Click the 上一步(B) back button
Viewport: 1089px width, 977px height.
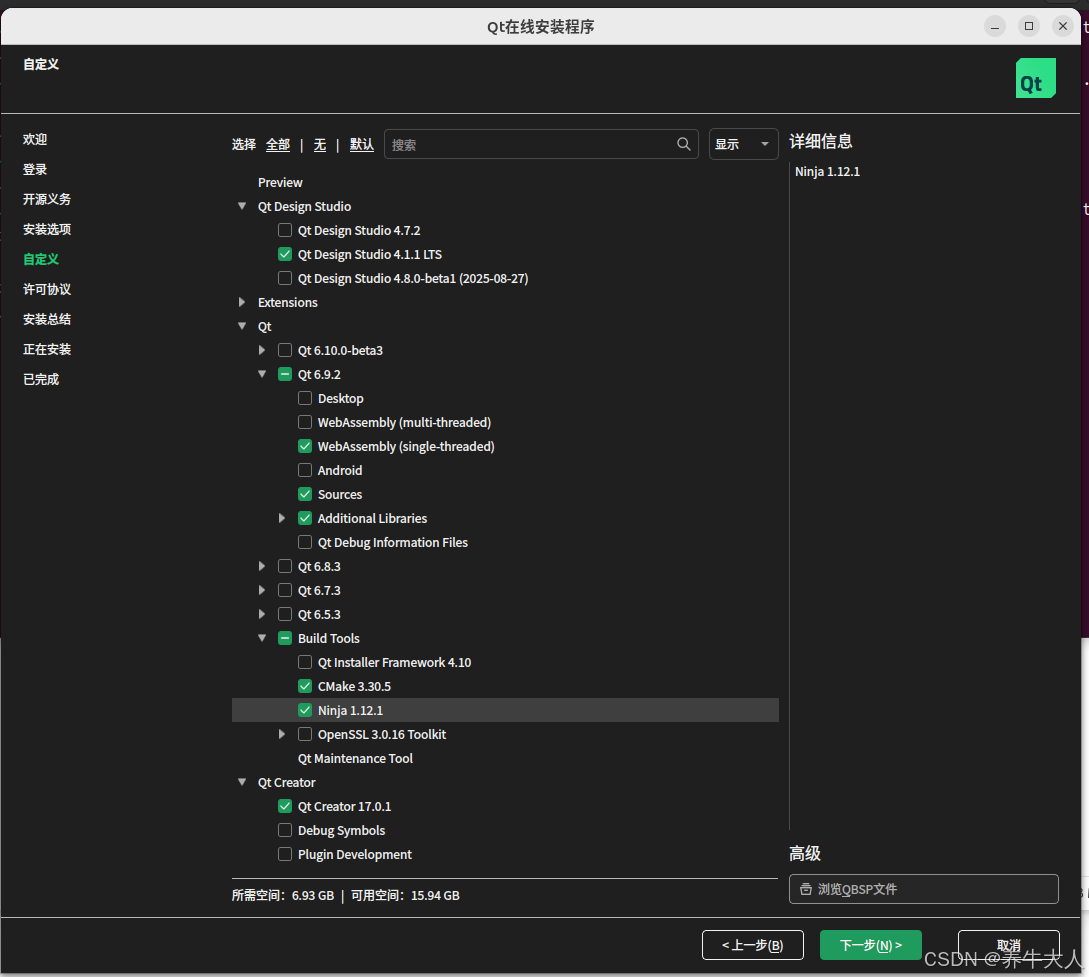pyautogui.click(x=753, y=945)
